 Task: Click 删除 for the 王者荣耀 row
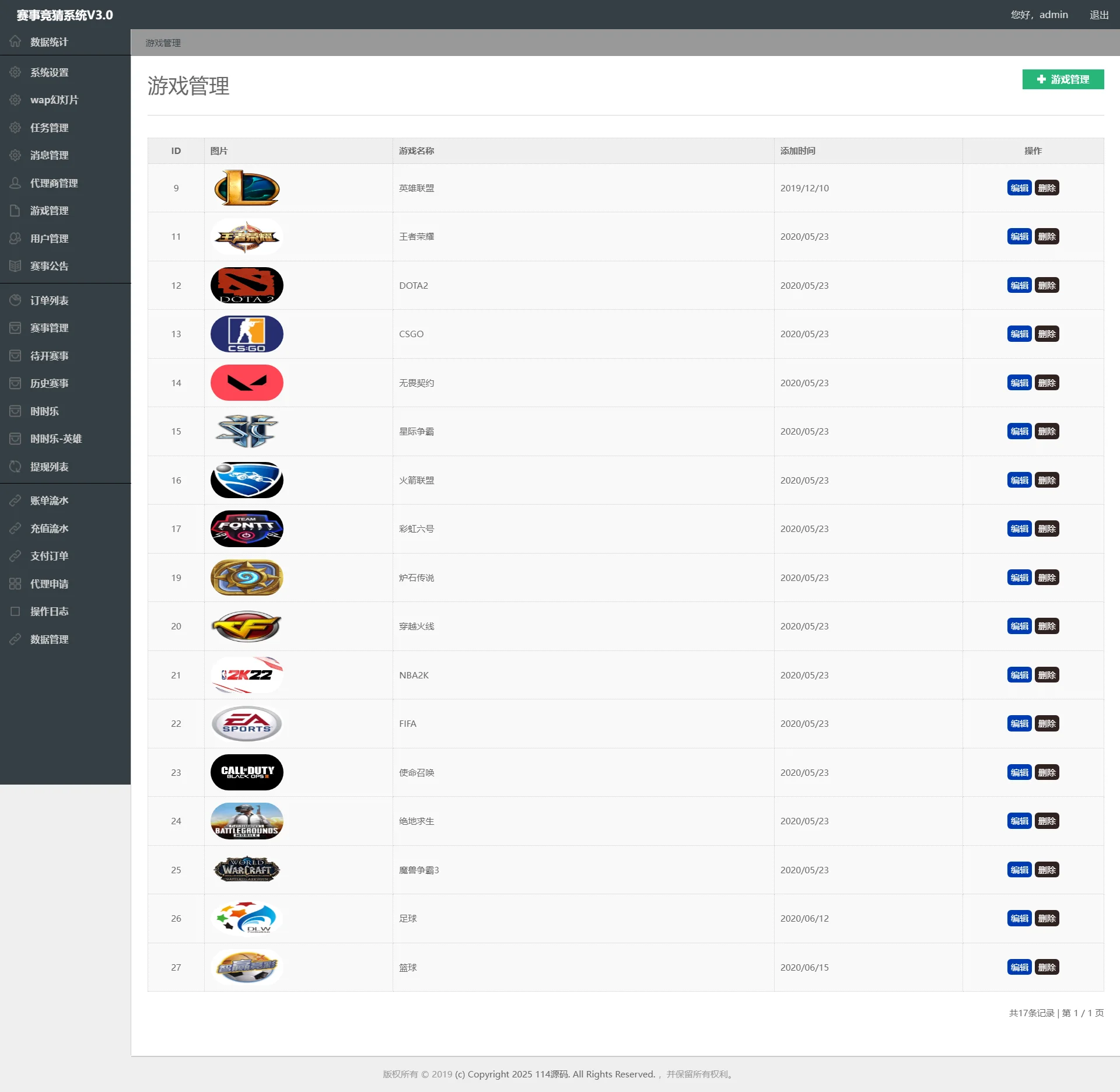[x=1046, y=237]
